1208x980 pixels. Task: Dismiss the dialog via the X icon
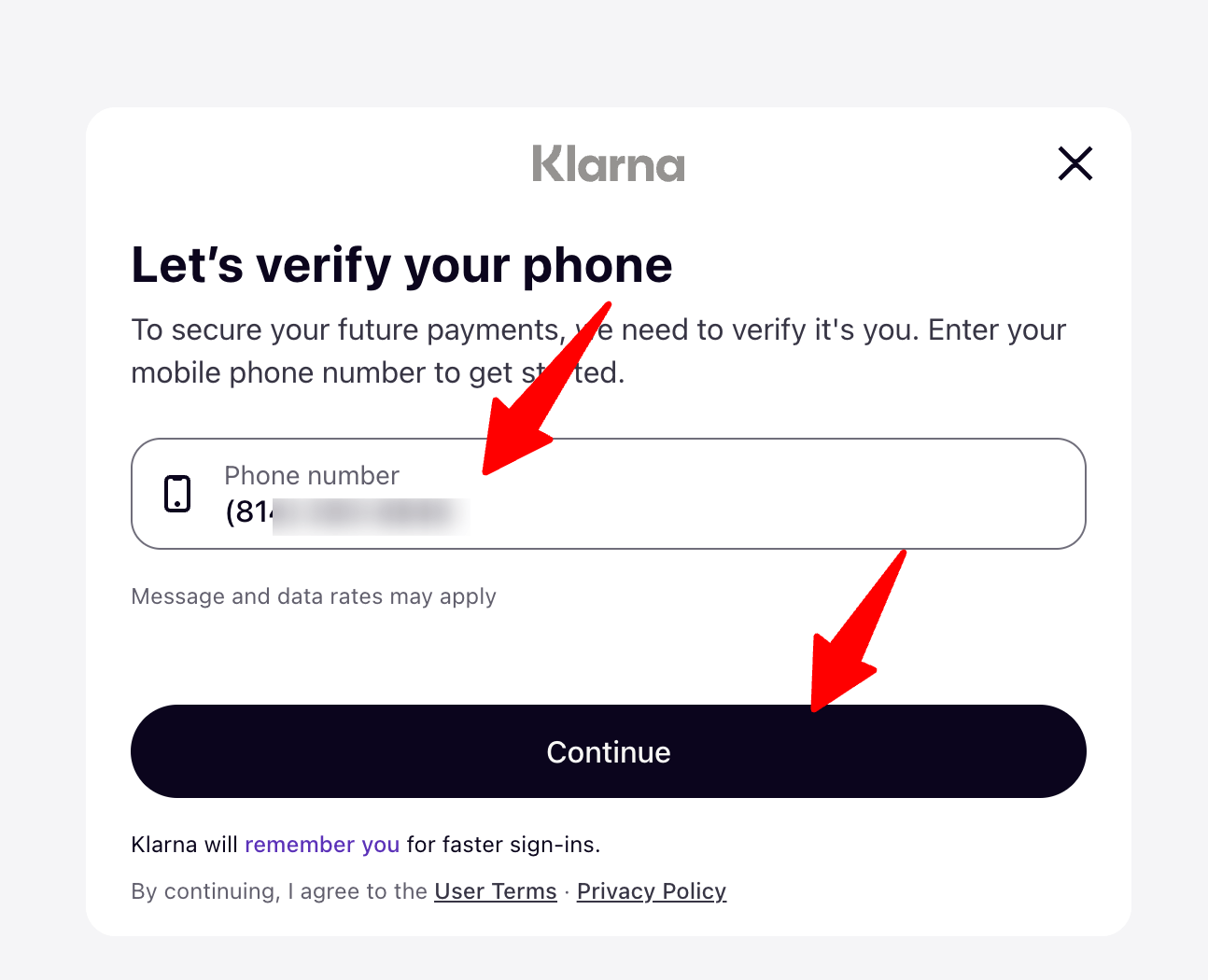tap(1075, 163)
